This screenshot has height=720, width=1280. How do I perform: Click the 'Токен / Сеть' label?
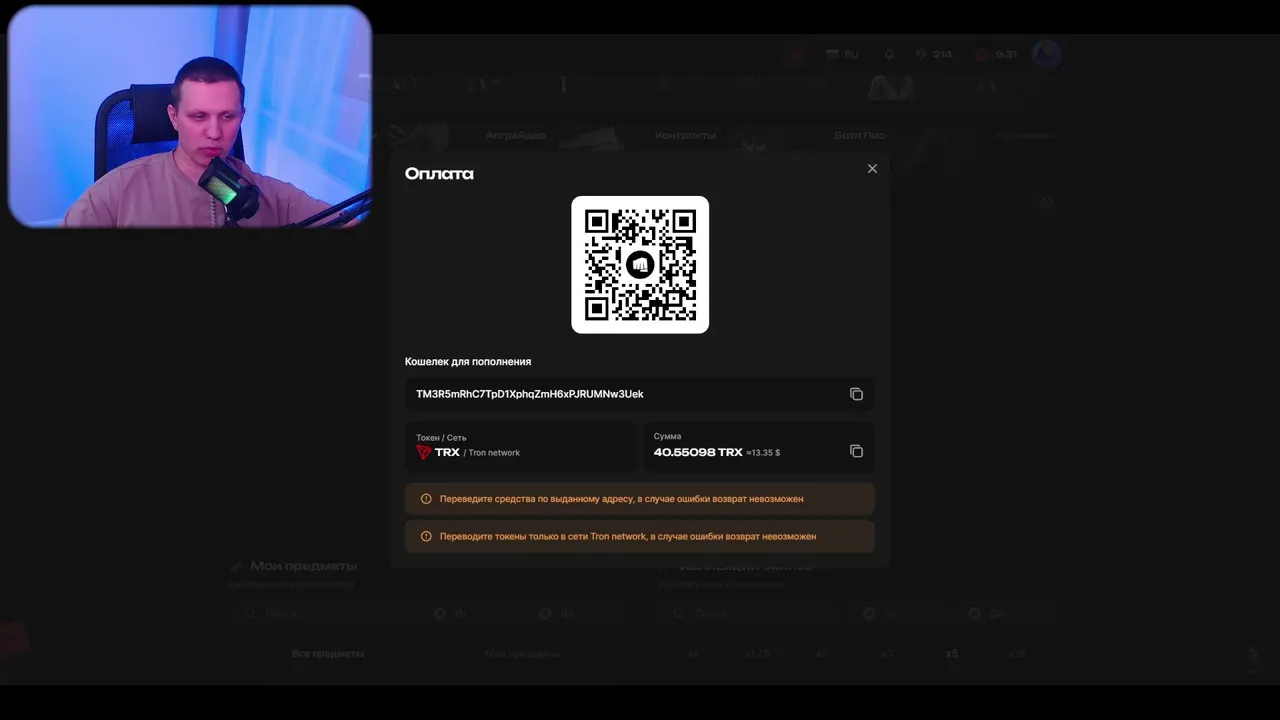point(441,437)
